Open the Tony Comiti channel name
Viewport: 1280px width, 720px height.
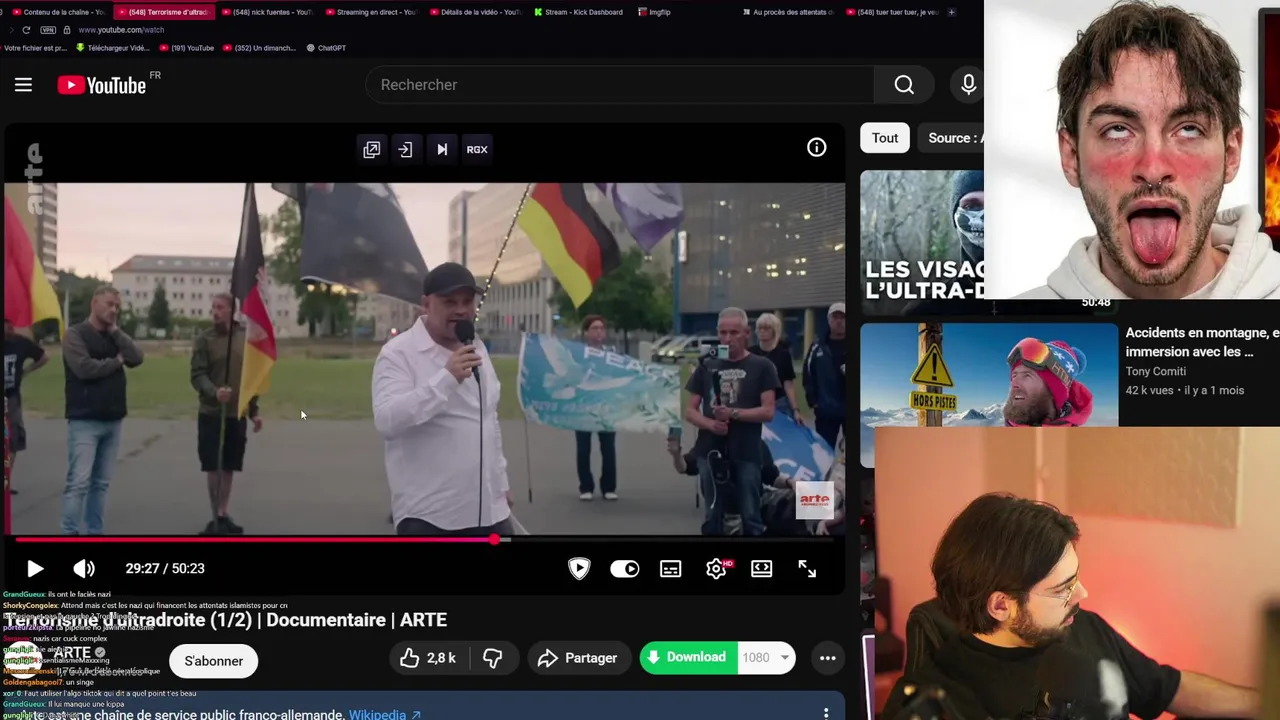click(1155, 371)
